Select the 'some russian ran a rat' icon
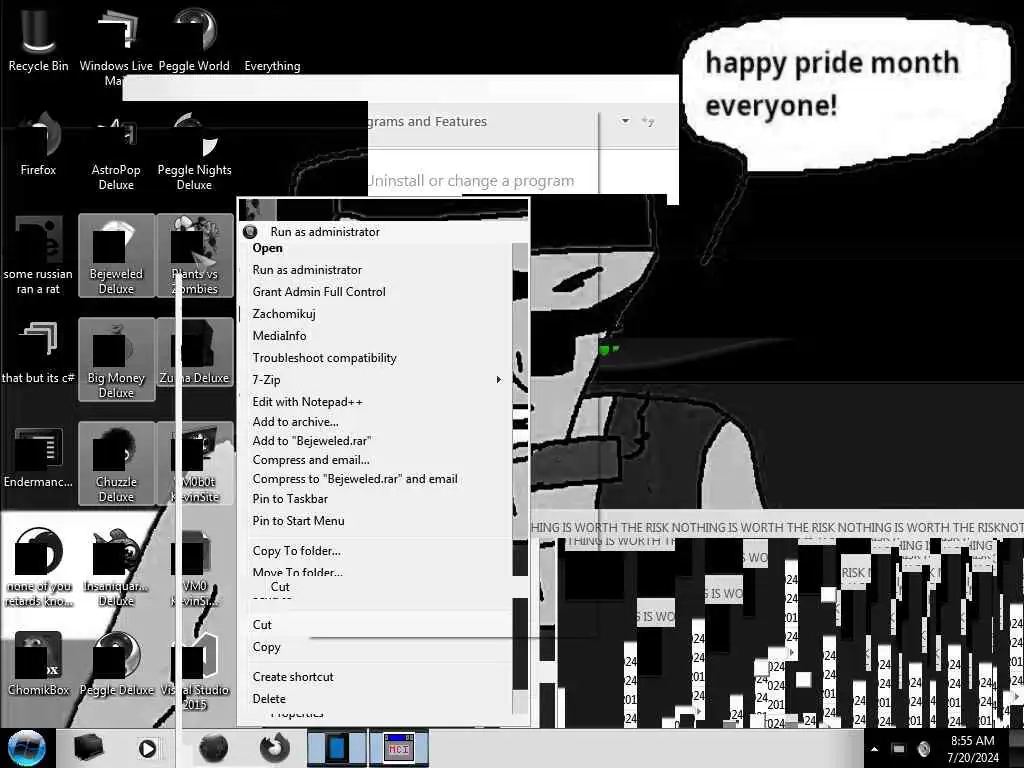Image resolution: width=1024 pixels, height=768 pixels. click(38, 255)
